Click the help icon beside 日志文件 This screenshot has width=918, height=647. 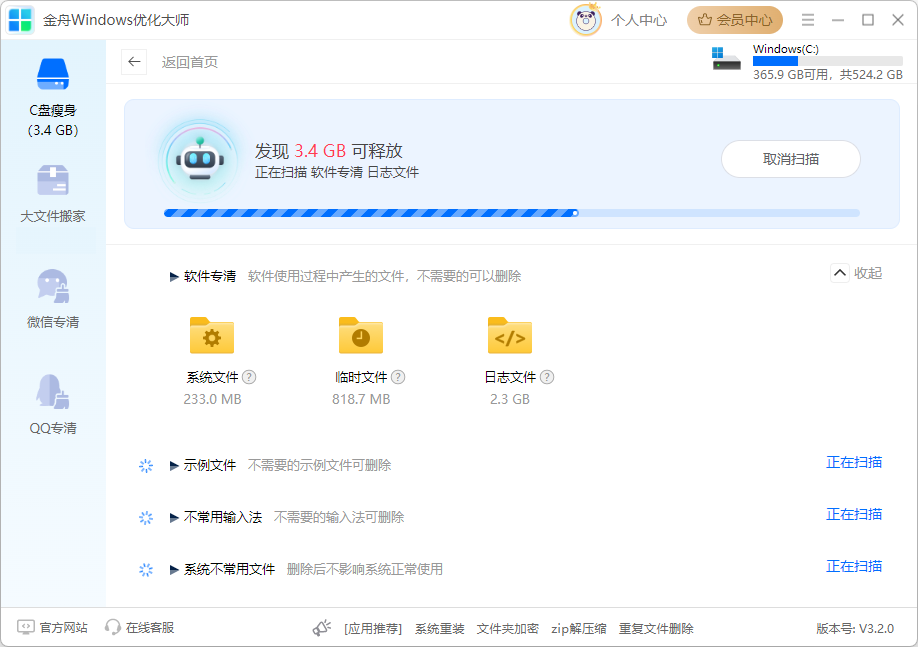(x=547, y=377)
